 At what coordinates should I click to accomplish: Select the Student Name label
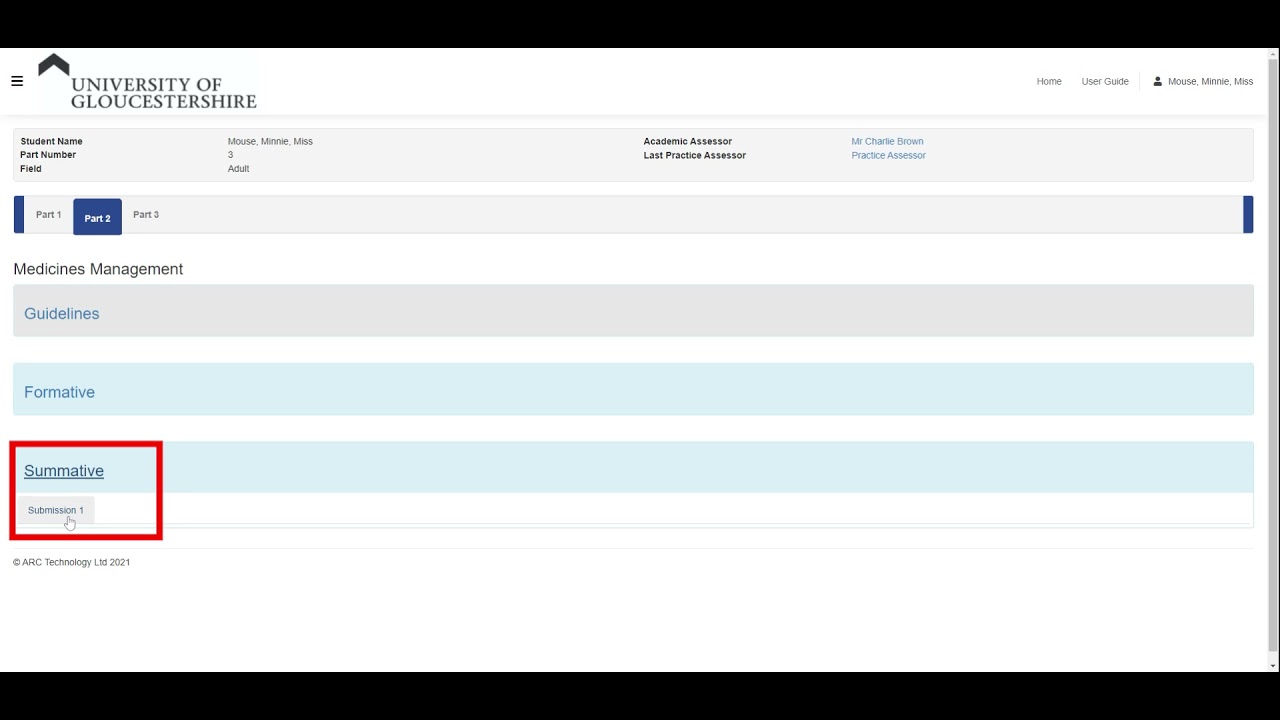pyautogui.click(x=51, y=141)
